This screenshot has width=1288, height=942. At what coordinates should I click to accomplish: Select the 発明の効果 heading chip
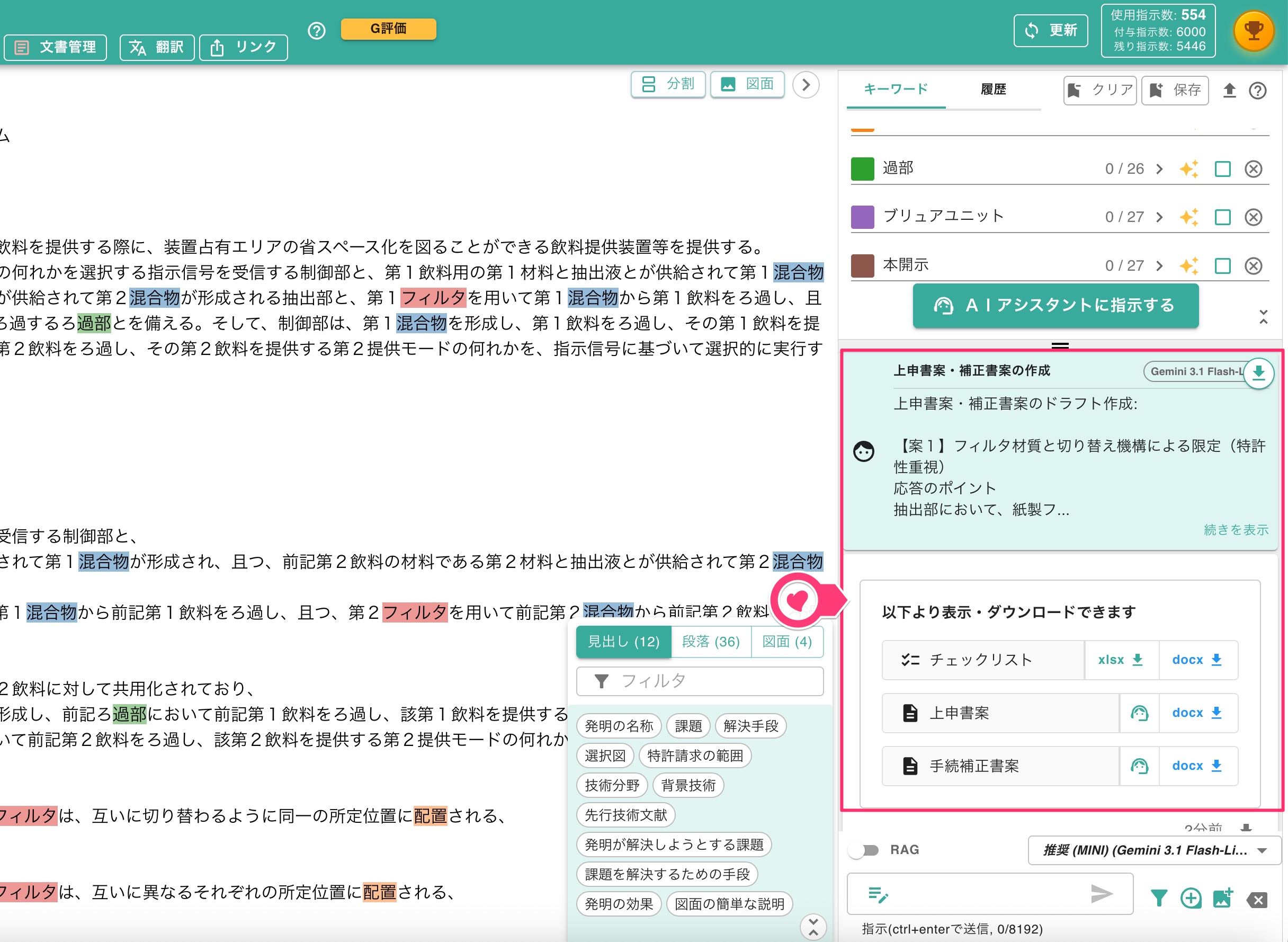(619, 904)
